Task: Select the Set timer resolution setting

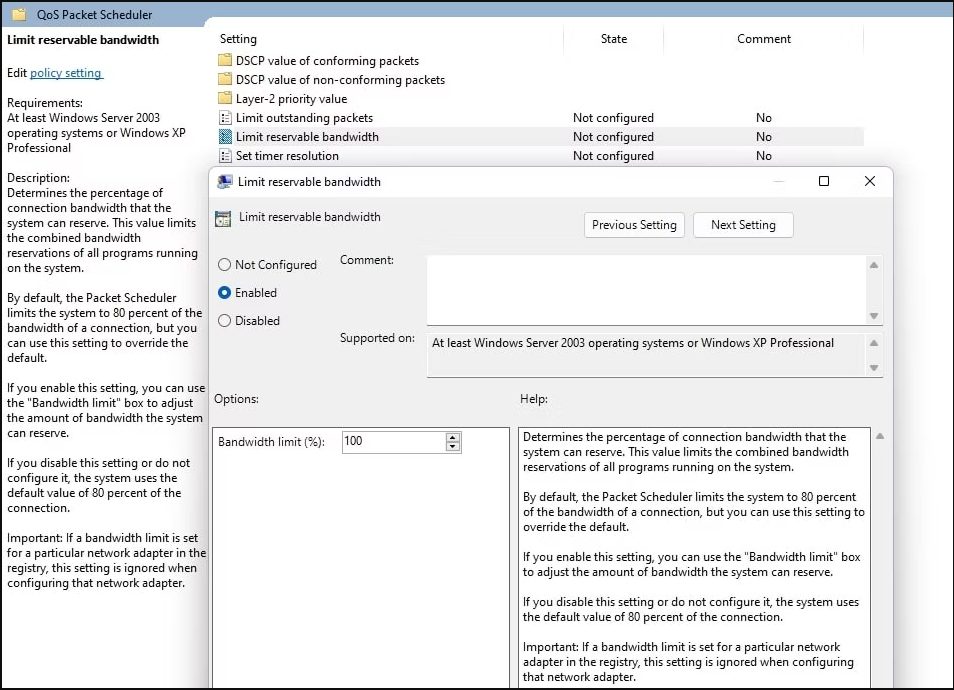Action: tap(287, 156)
